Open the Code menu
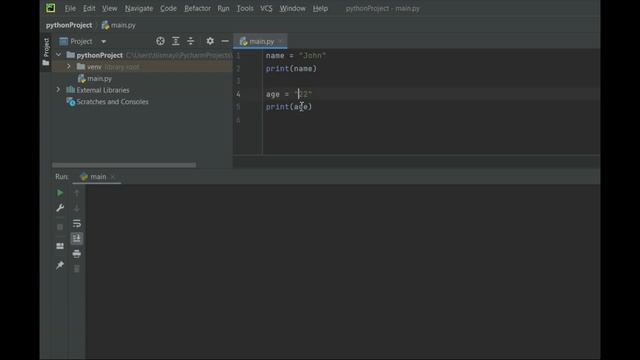The height and width of the screenshot is (360, 640). (168, 9)
